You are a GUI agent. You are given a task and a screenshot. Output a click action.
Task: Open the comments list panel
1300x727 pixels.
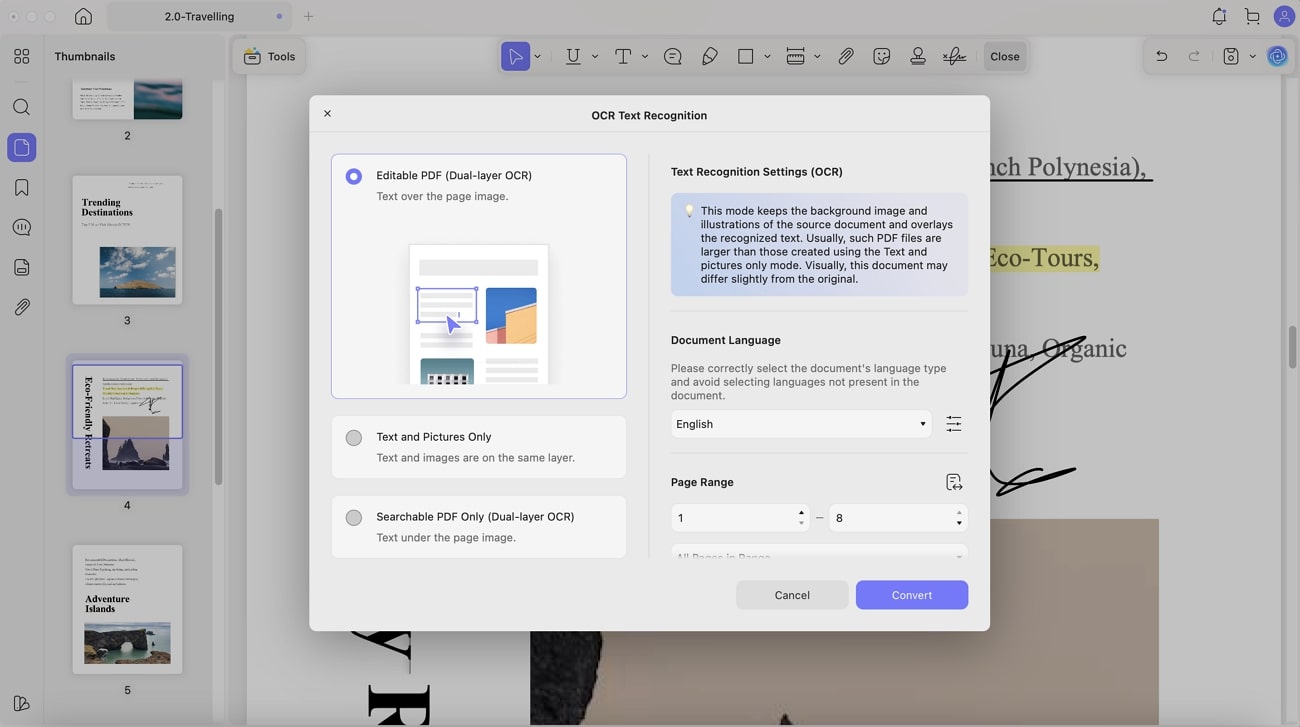pyautogui.click(x=22, y=228)
